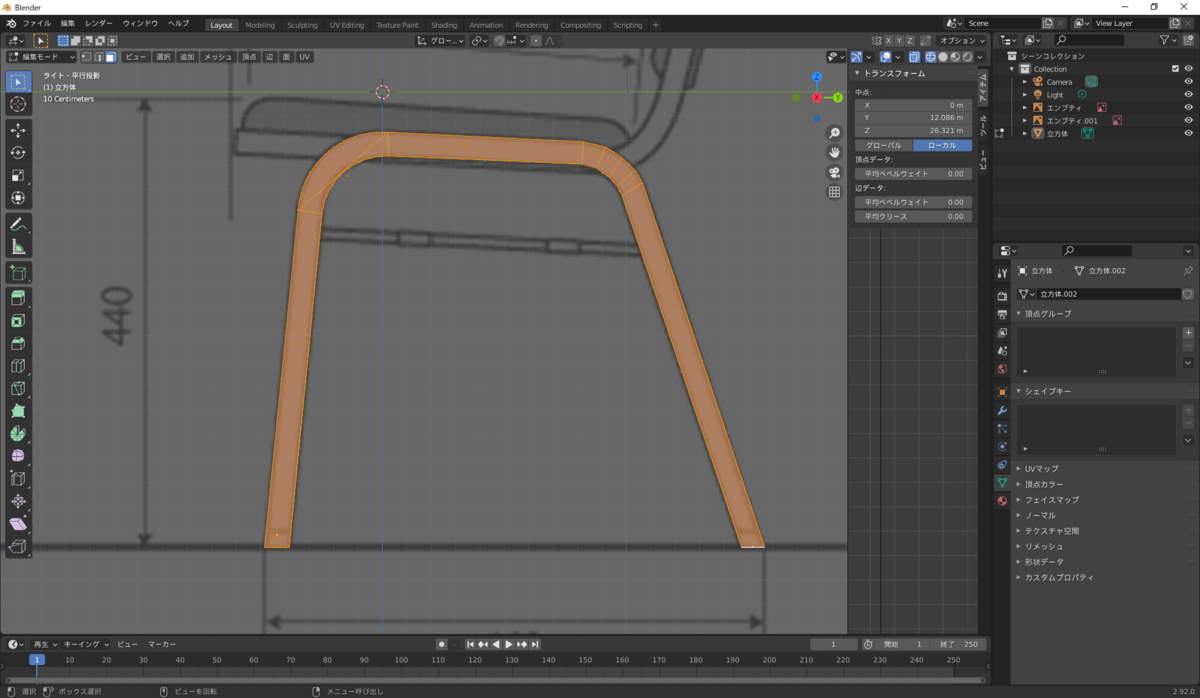
Task: Select the Knife tool
Action: 18,389
